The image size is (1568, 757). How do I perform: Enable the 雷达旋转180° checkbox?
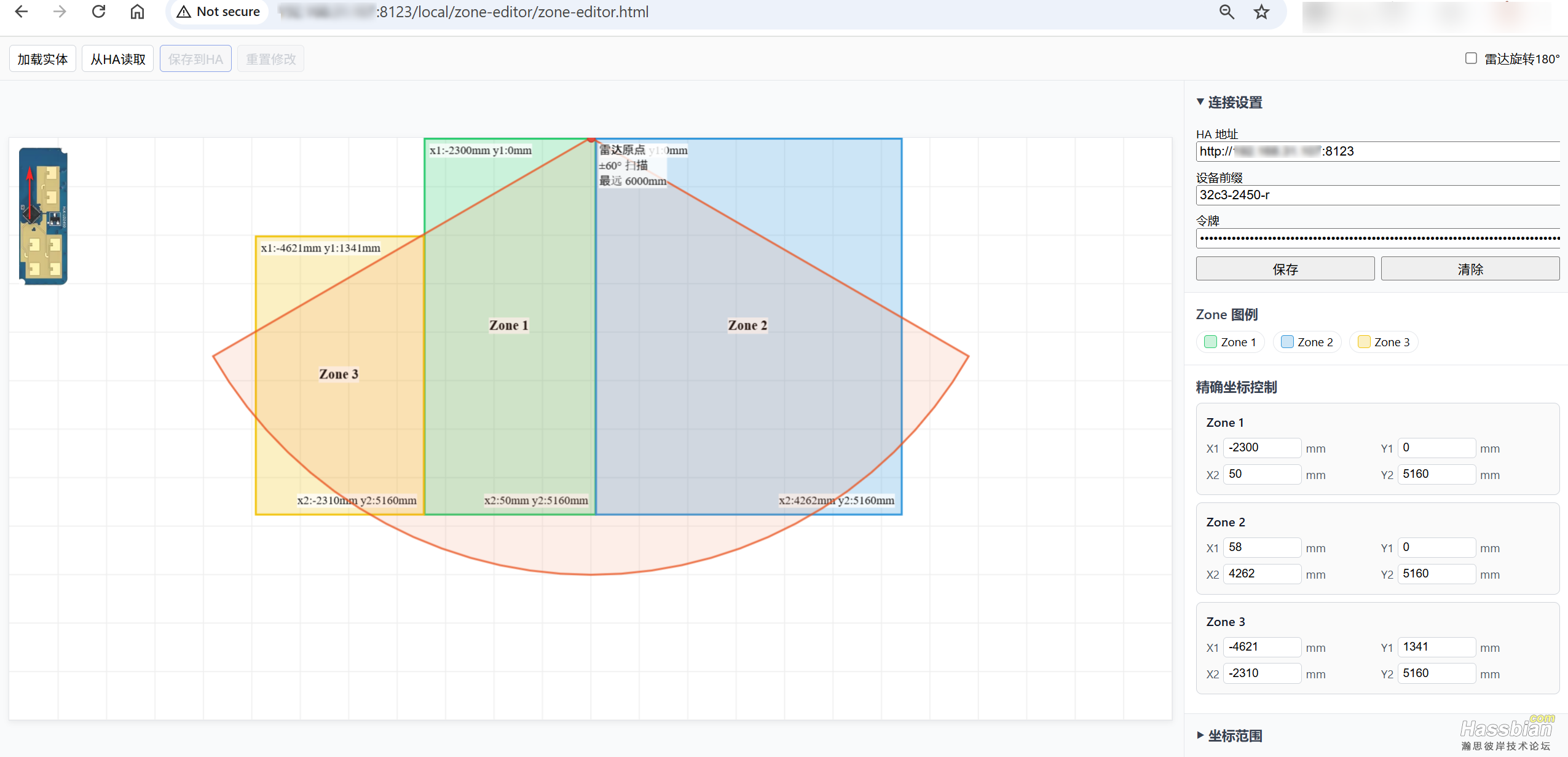pos(1471,58)
